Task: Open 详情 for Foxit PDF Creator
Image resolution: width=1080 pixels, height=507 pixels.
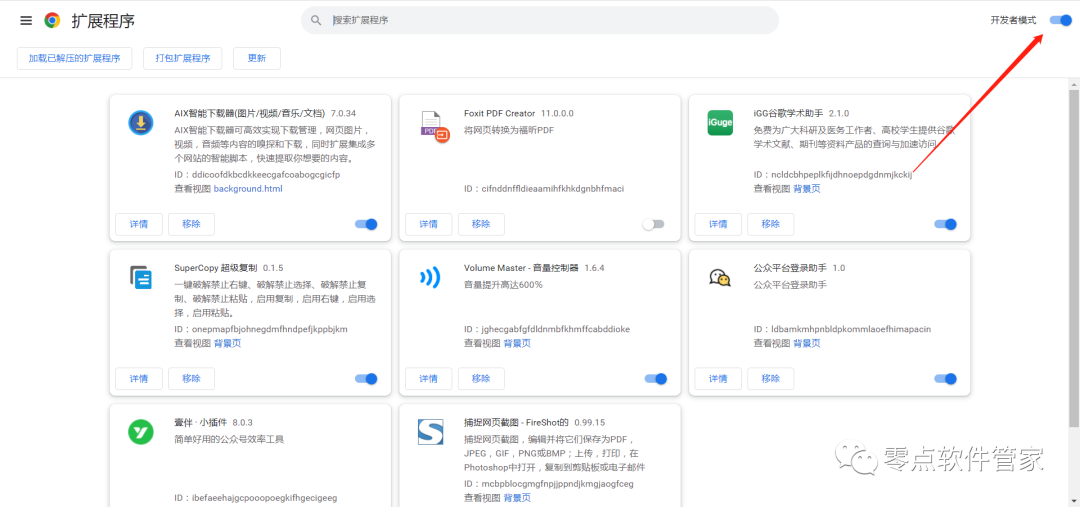Action: (428, 224)
